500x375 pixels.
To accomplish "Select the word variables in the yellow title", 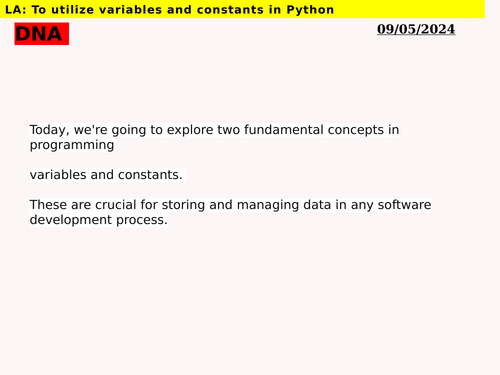I will coord(130,10).
